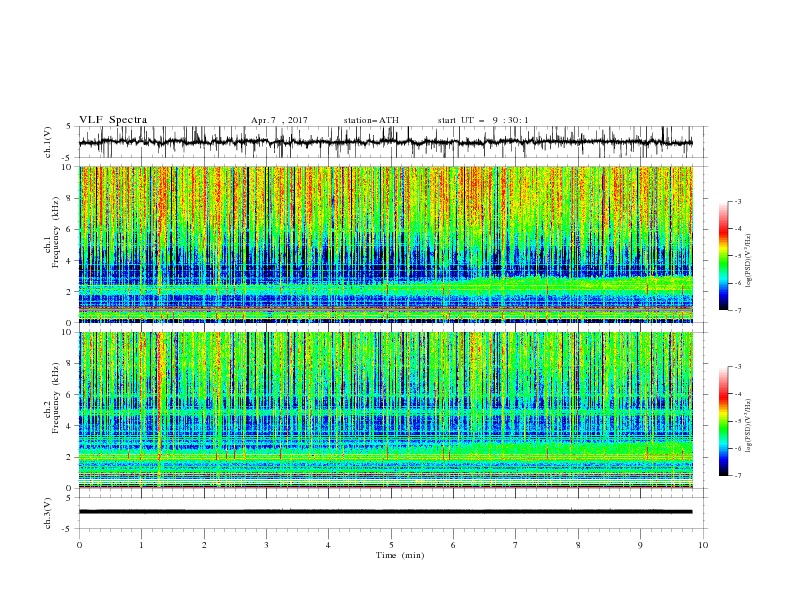The image size is (792, 612).
Task: Click the ch.2 PSD color bar
Action: 723,421
